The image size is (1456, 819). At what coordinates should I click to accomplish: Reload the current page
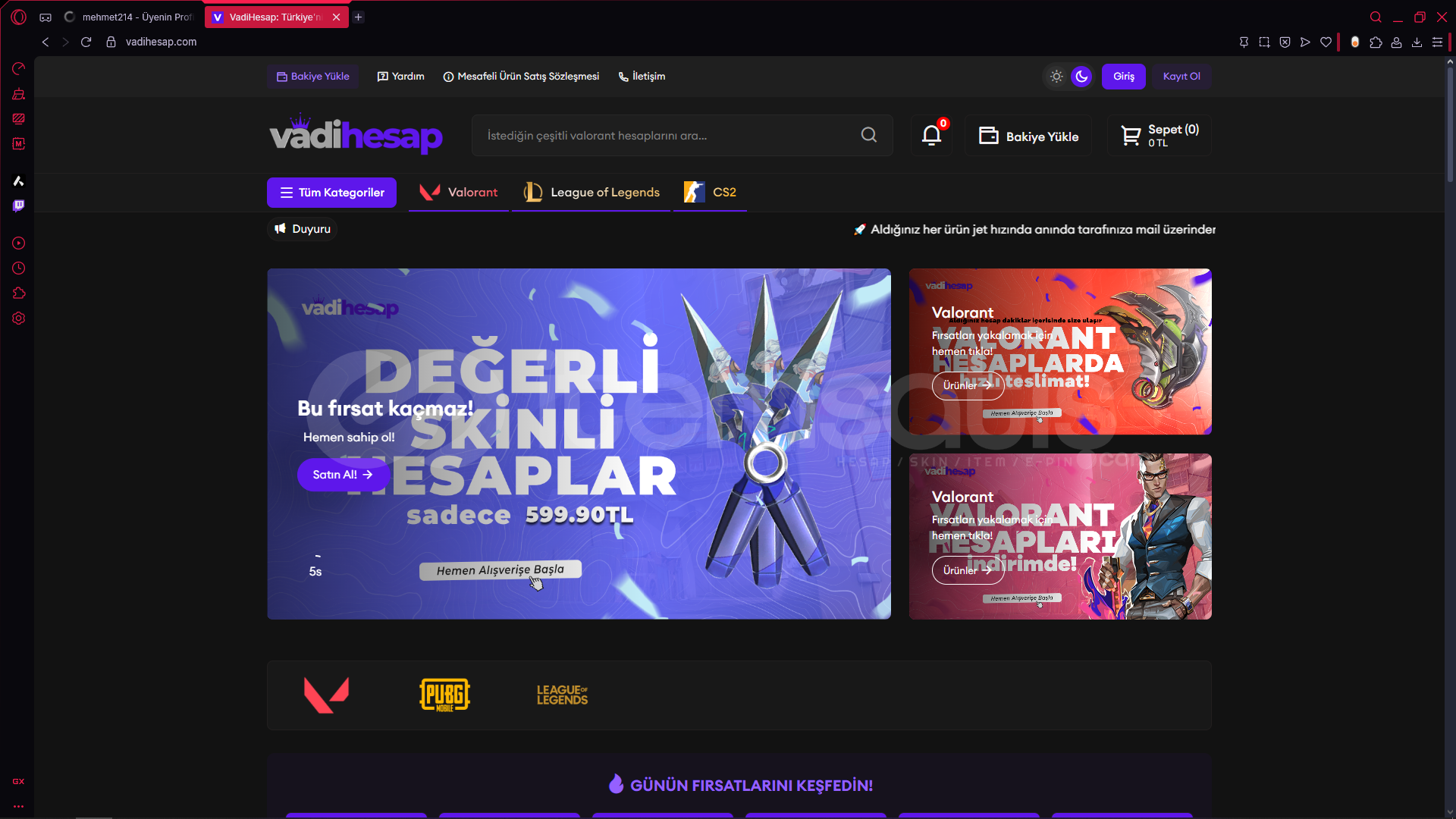(86, 42)
